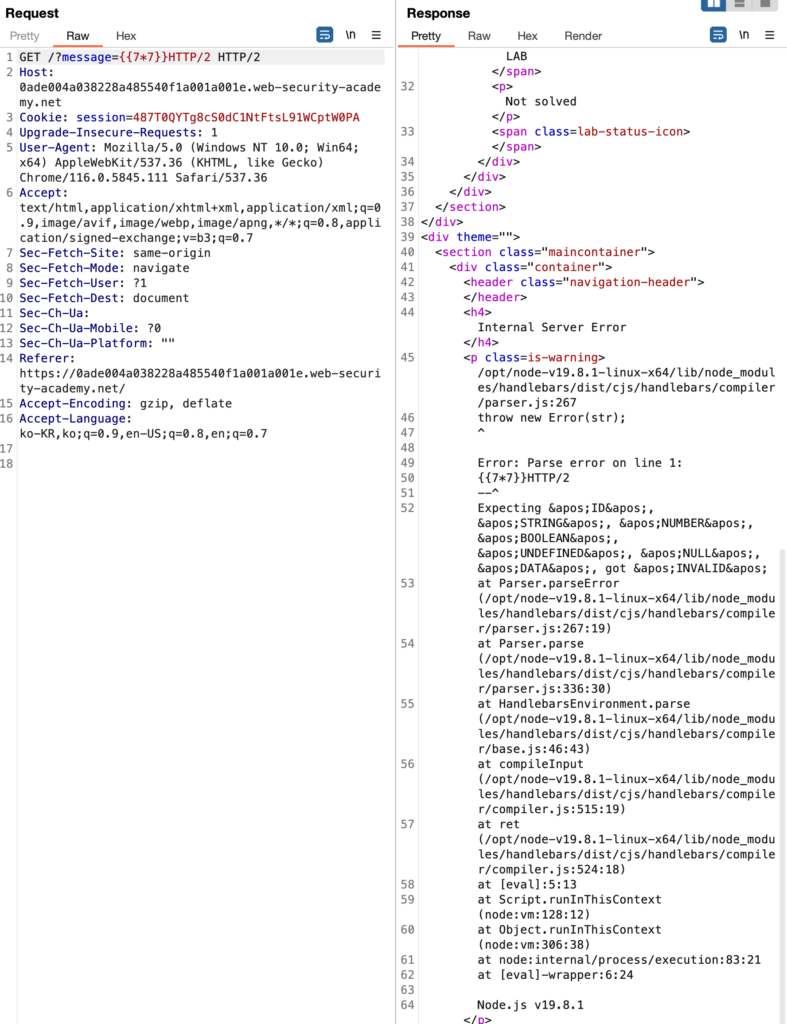Switch Response panel to Raw view
Viewport: 787px width, 1024px height.
[479, 36]
